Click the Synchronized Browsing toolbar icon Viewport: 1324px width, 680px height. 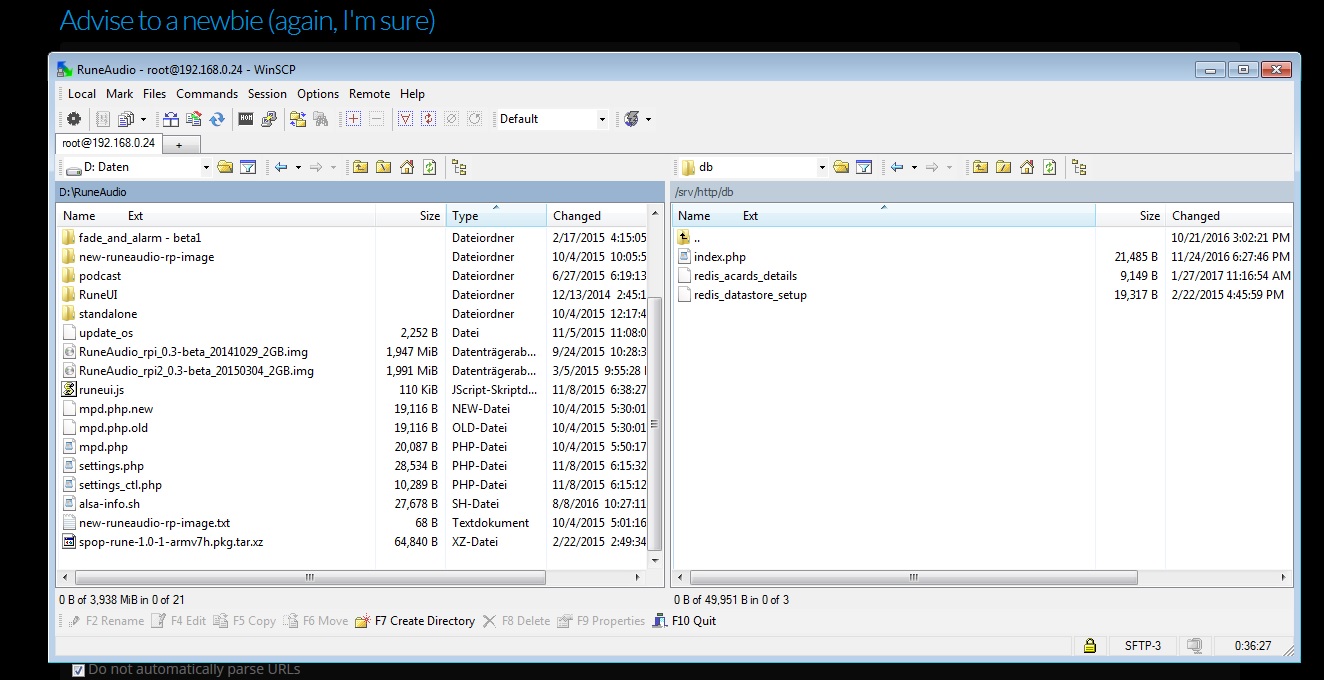pyautogui.click(x=298, y=119)
